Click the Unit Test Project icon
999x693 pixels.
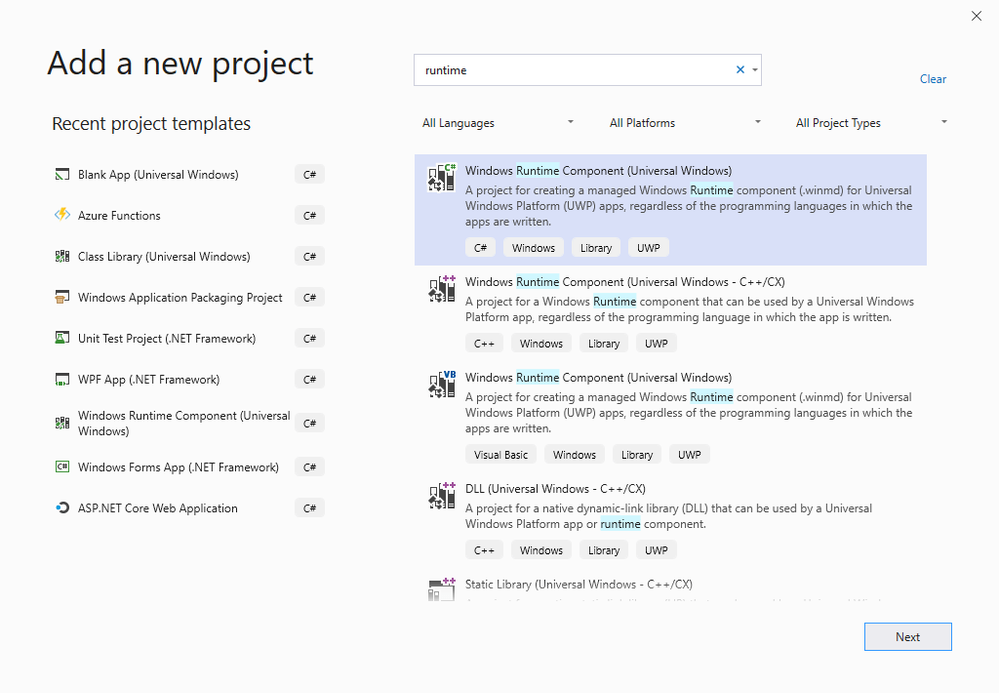pyautogui.click(x=62, y=339)
